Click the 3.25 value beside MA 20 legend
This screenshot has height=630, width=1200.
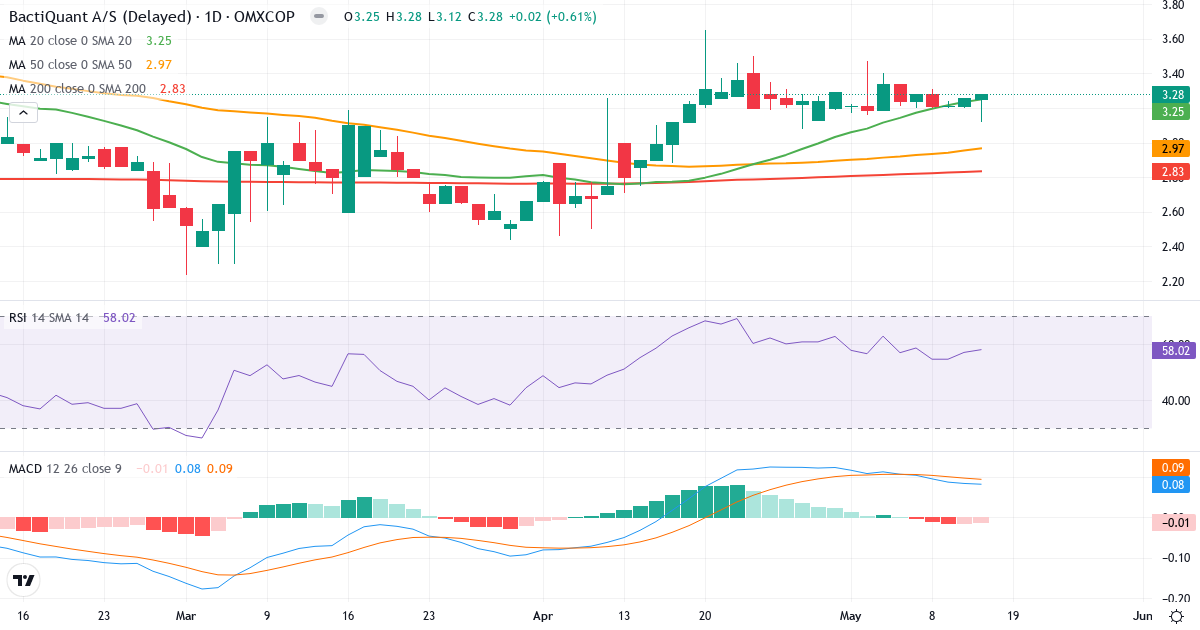pyautogui.click(x=159, y=41)
